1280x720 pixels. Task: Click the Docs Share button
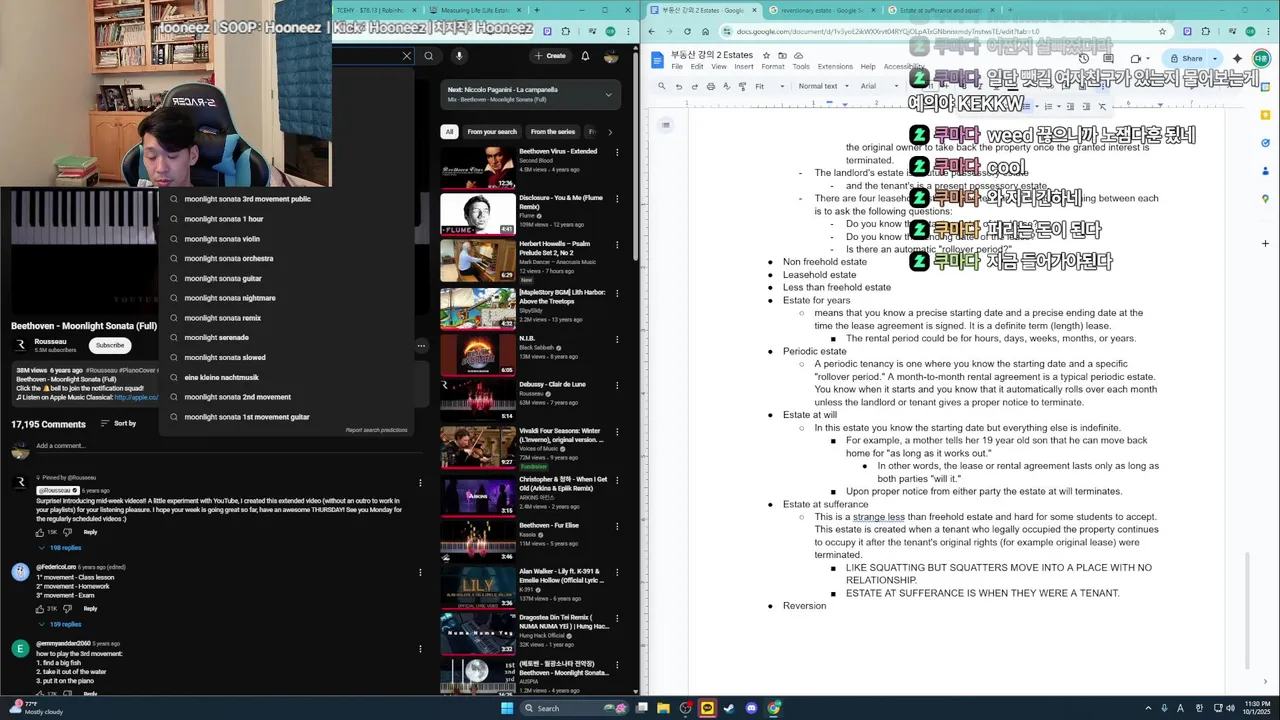click(x=1186, y=58)
